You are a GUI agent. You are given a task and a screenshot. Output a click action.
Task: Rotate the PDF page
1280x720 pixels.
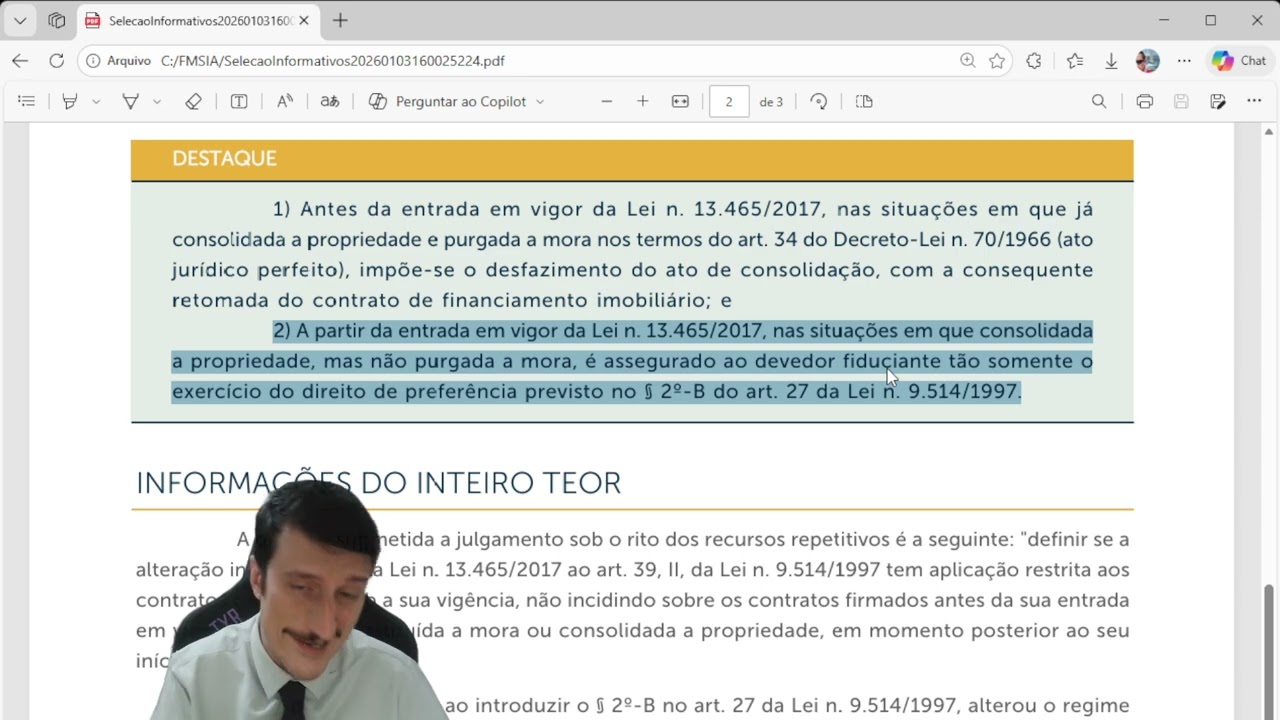(819, 101)
